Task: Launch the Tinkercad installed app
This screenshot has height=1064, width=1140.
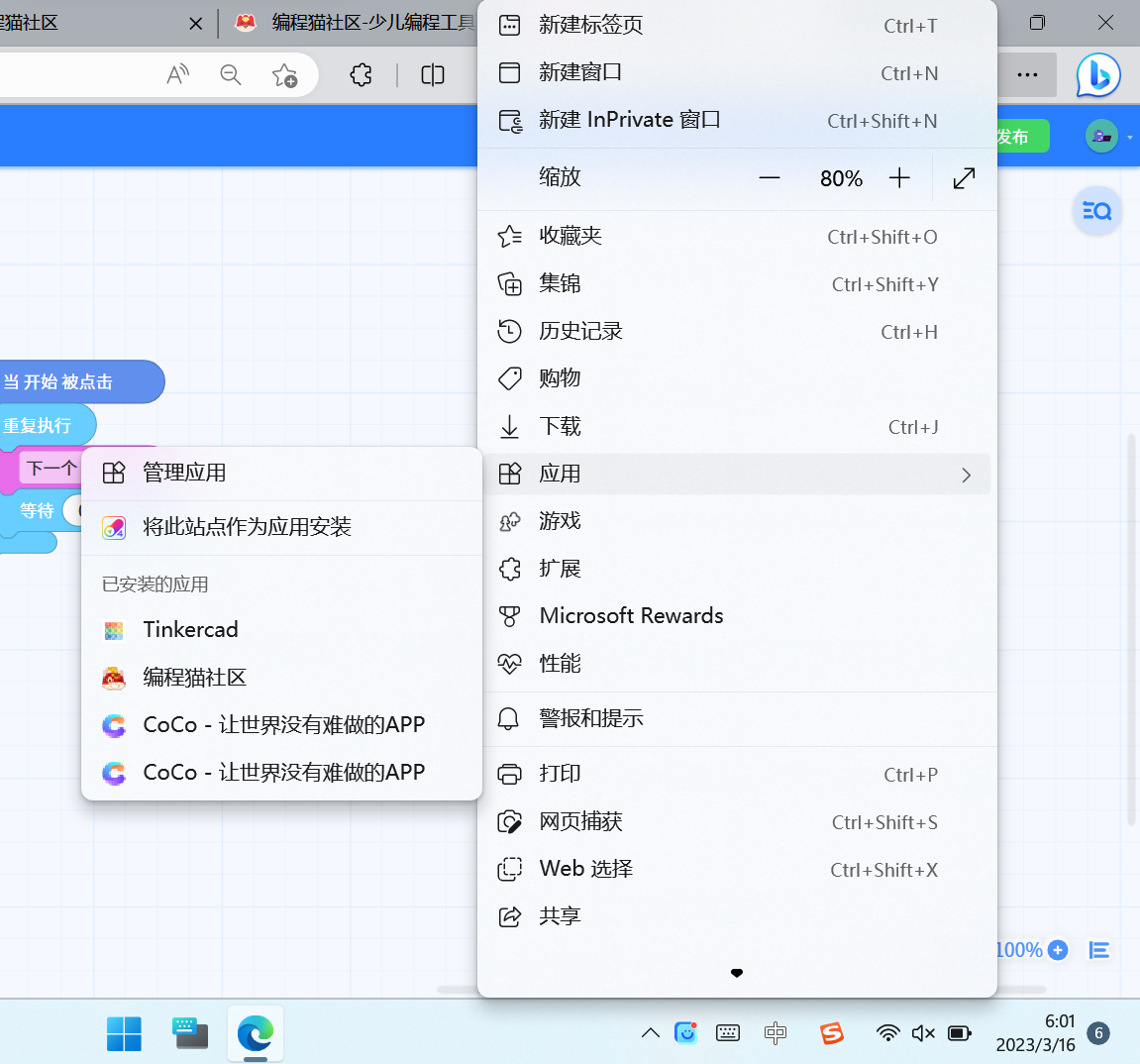Action: pos(281,630)
